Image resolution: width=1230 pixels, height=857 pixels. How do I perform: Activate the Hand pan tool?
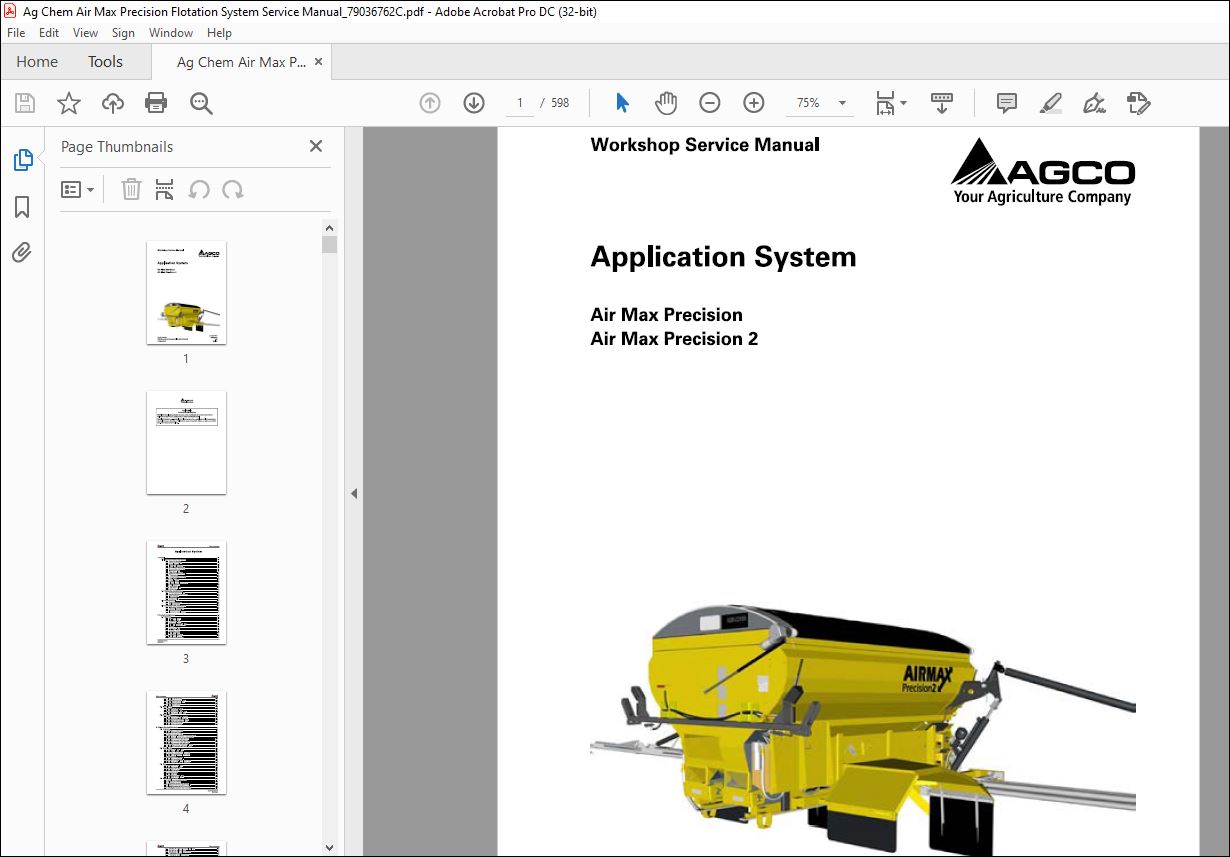(x=666, y=103)
